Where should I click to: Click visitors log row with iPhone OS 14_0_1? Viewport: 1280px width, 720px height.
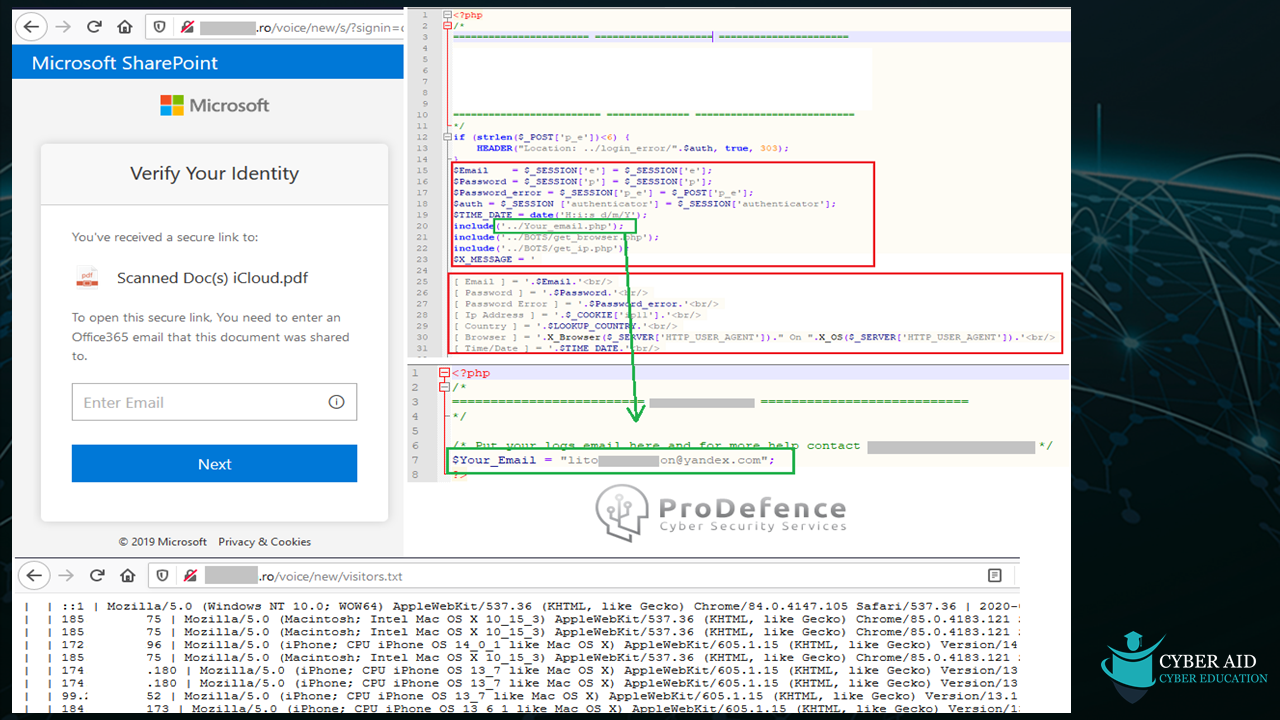[520, 645]
